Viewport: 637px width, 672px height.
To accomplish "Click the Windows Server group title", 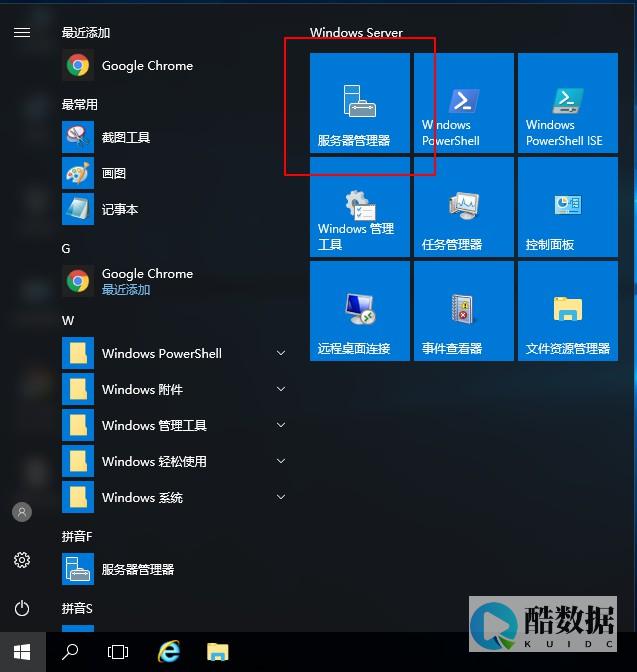I will 356,33.
